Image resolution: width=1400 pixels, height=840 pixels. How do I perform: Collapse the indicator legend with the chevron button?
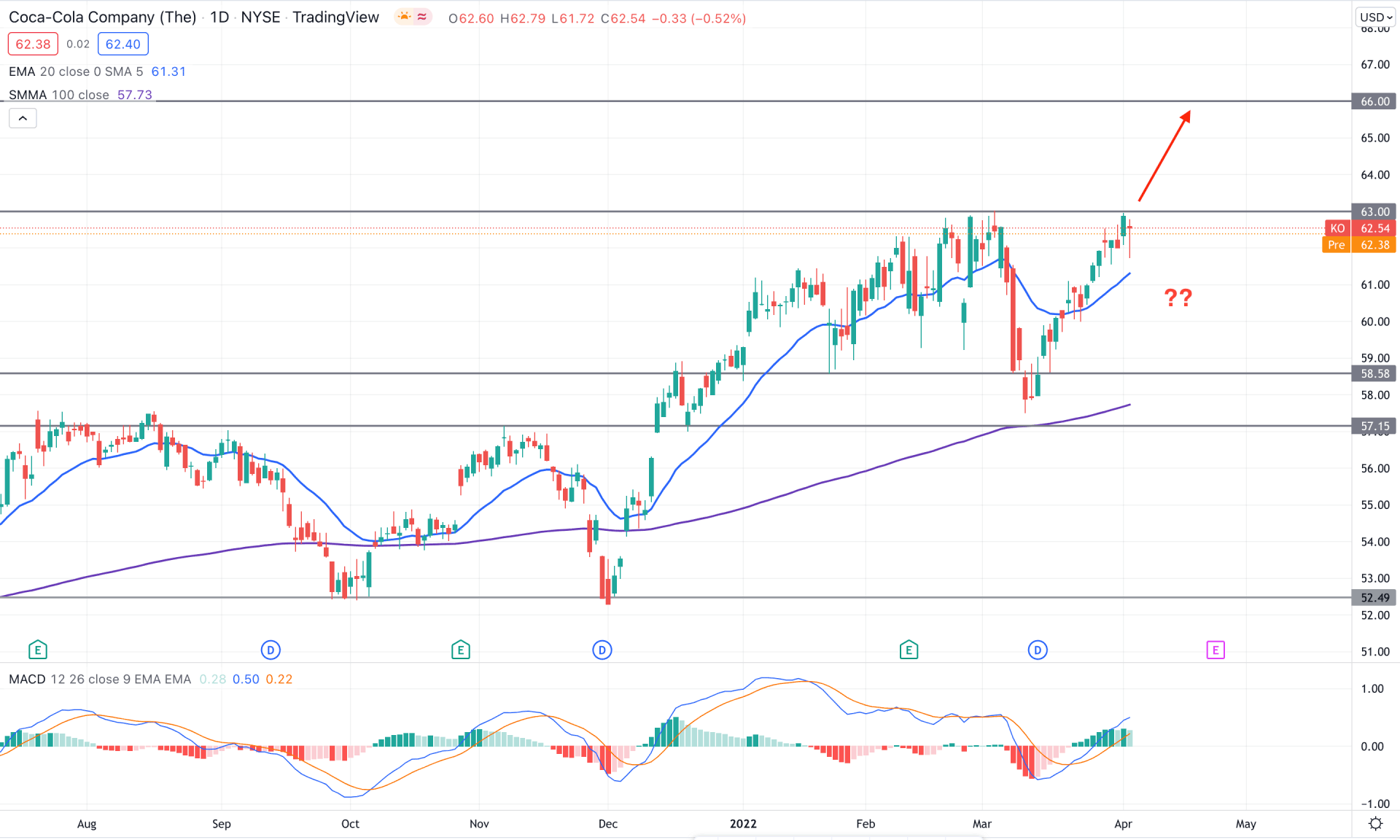23,118
